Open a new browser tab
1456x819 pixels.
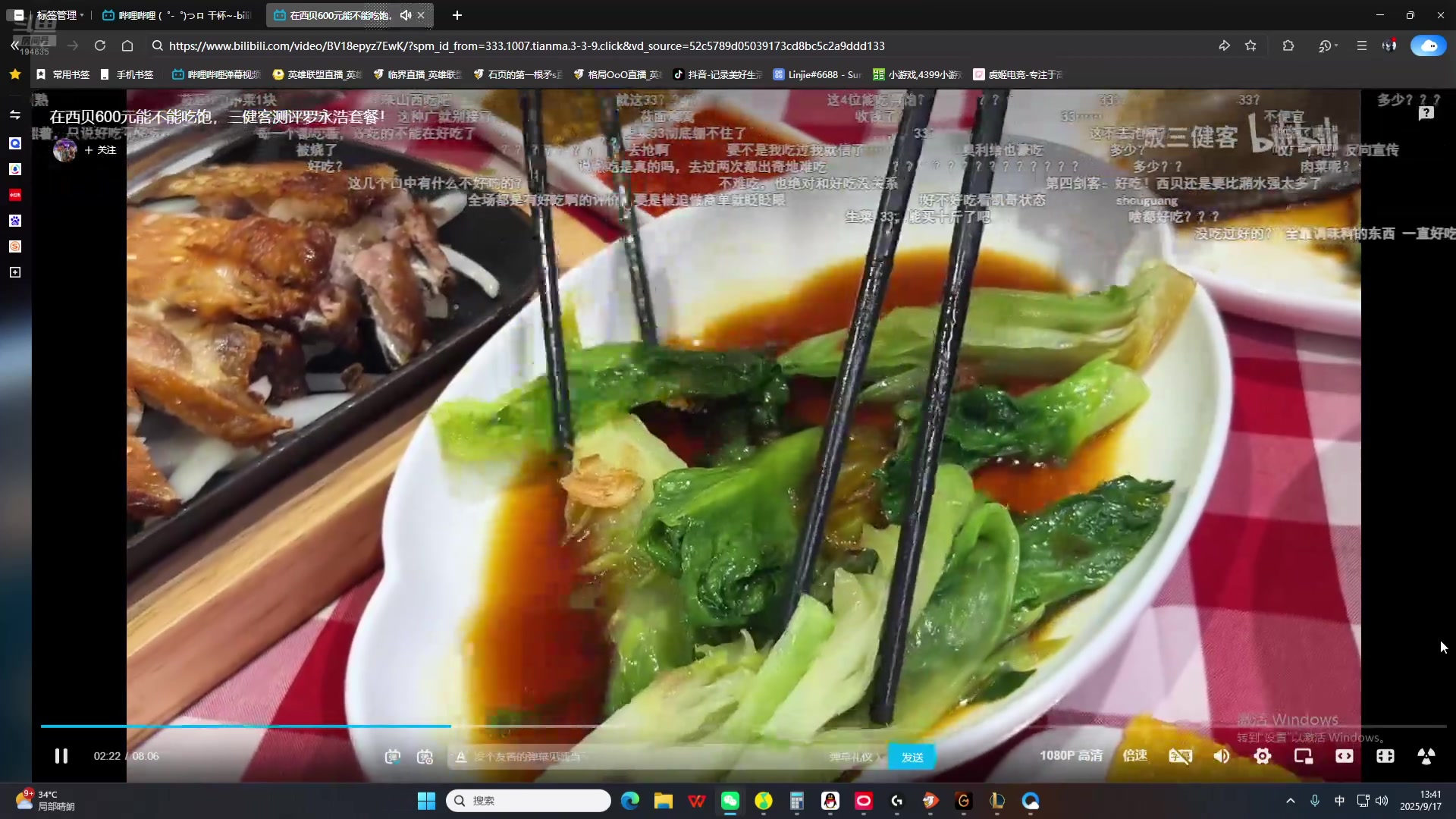[457, 15]
